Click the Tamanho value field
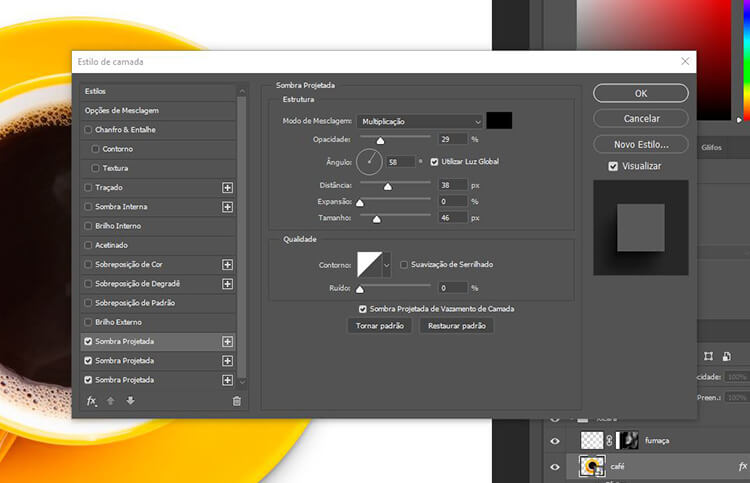 point(452,218)
